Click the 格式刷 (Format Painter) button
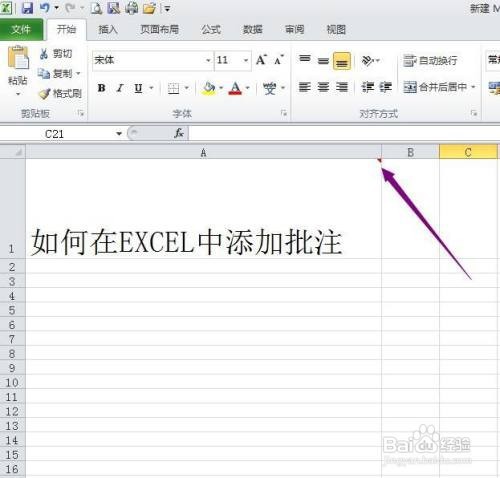The width and height of the screenshot is (500, 478). [x=60, y=94]
